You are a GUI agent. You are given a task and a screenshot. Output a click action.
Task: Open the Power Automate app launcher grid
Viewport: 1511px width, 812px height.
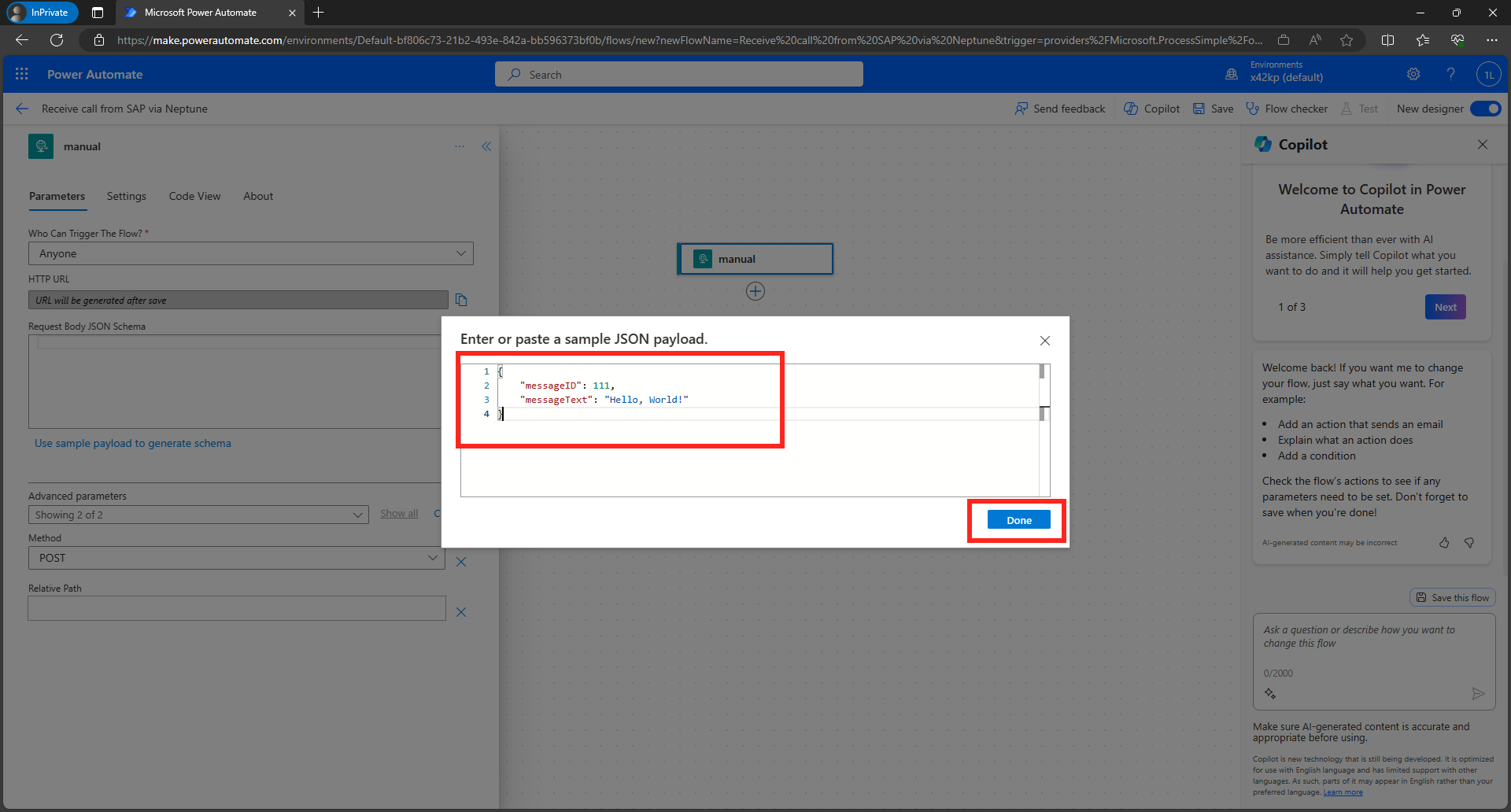(x=22, y=74)
